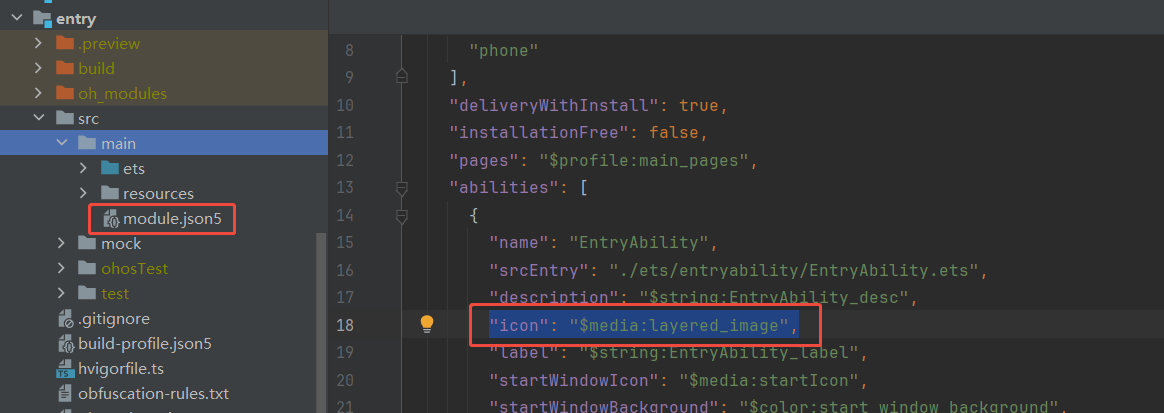Select the ohosTest folder

(134, 269)
